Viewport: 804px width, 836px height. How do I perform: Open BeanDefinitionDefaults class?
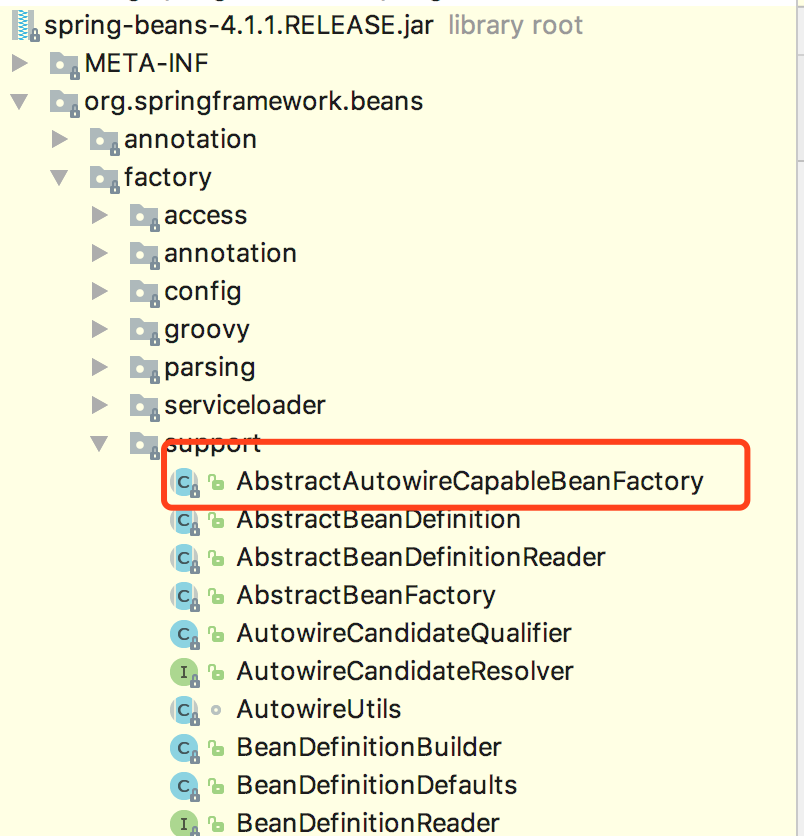[377, 786]
